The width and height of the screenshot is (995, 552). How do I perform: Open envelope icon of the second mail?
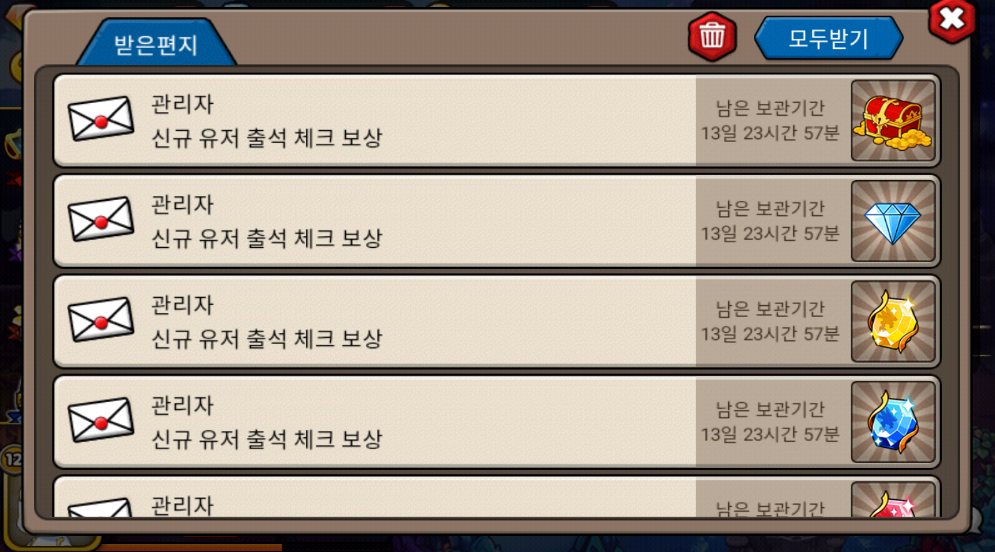[x=101, y=219]
